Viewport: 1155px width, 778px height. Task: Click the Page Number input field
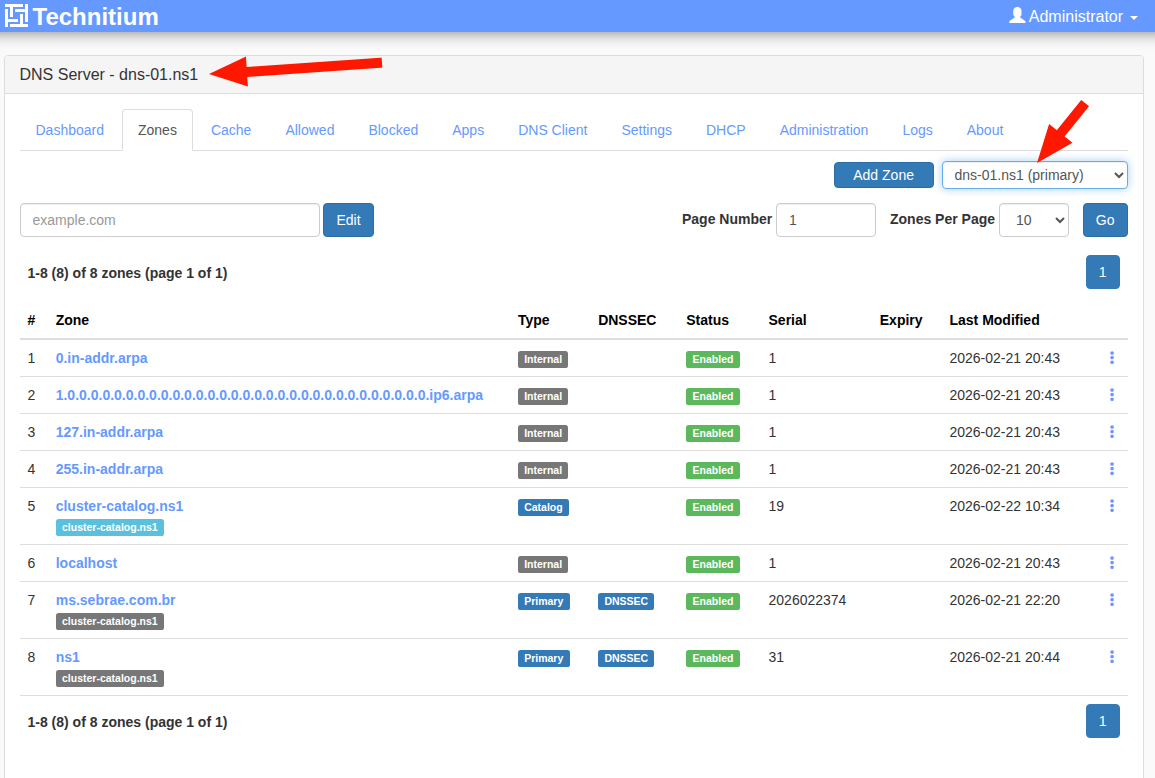click(x=825, y=220)
